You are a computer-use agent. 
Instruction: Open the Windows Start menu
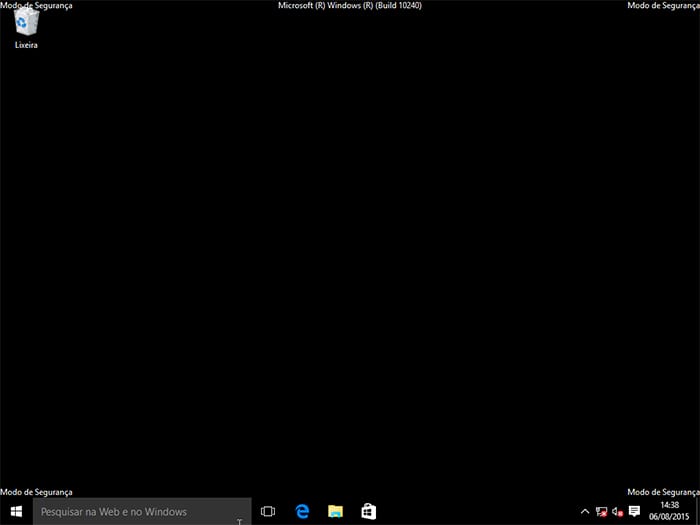[x=17, y=512]
